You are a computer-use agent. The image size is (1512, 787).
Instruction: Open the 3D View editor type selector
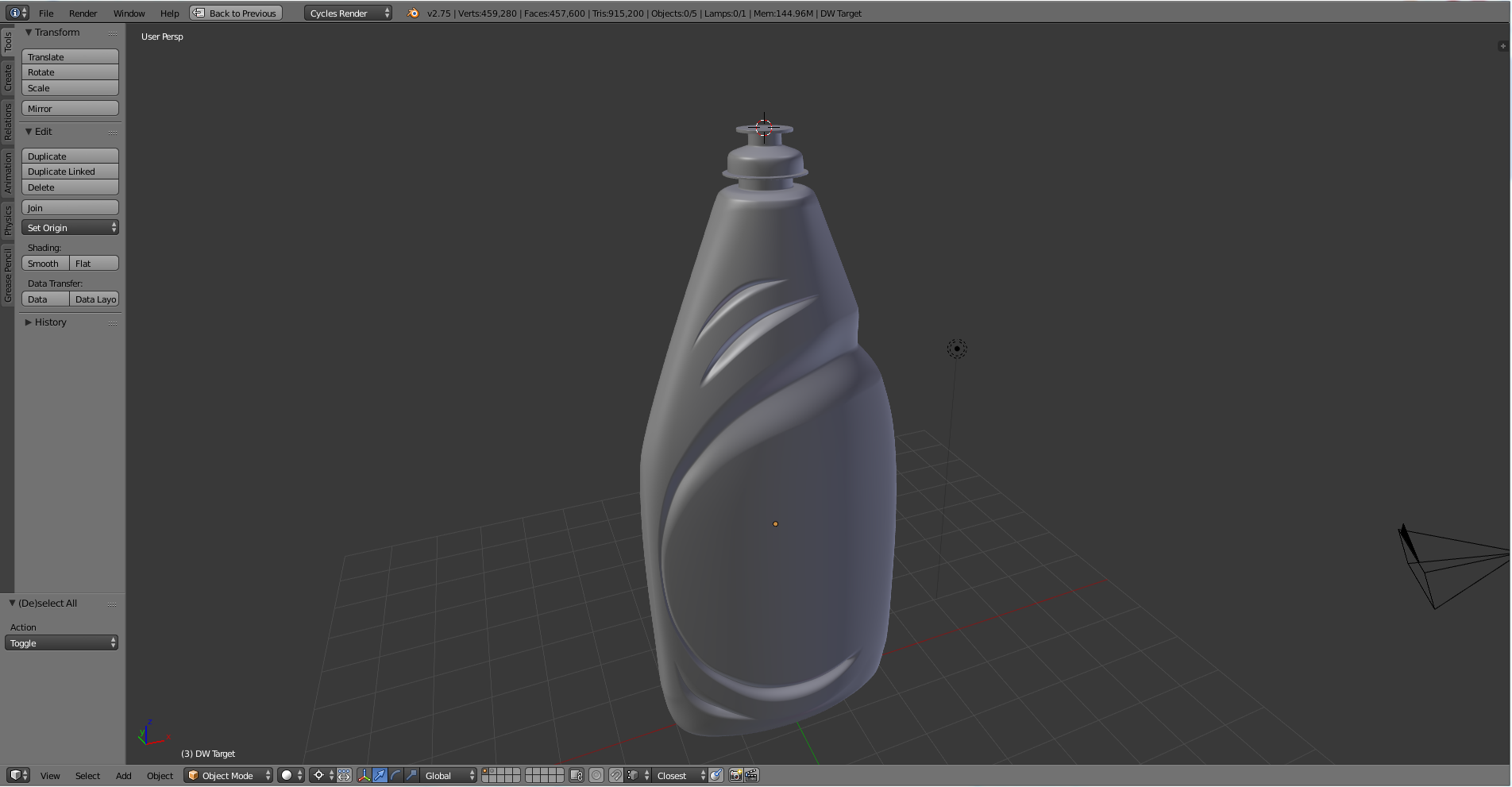click(18, 776)
